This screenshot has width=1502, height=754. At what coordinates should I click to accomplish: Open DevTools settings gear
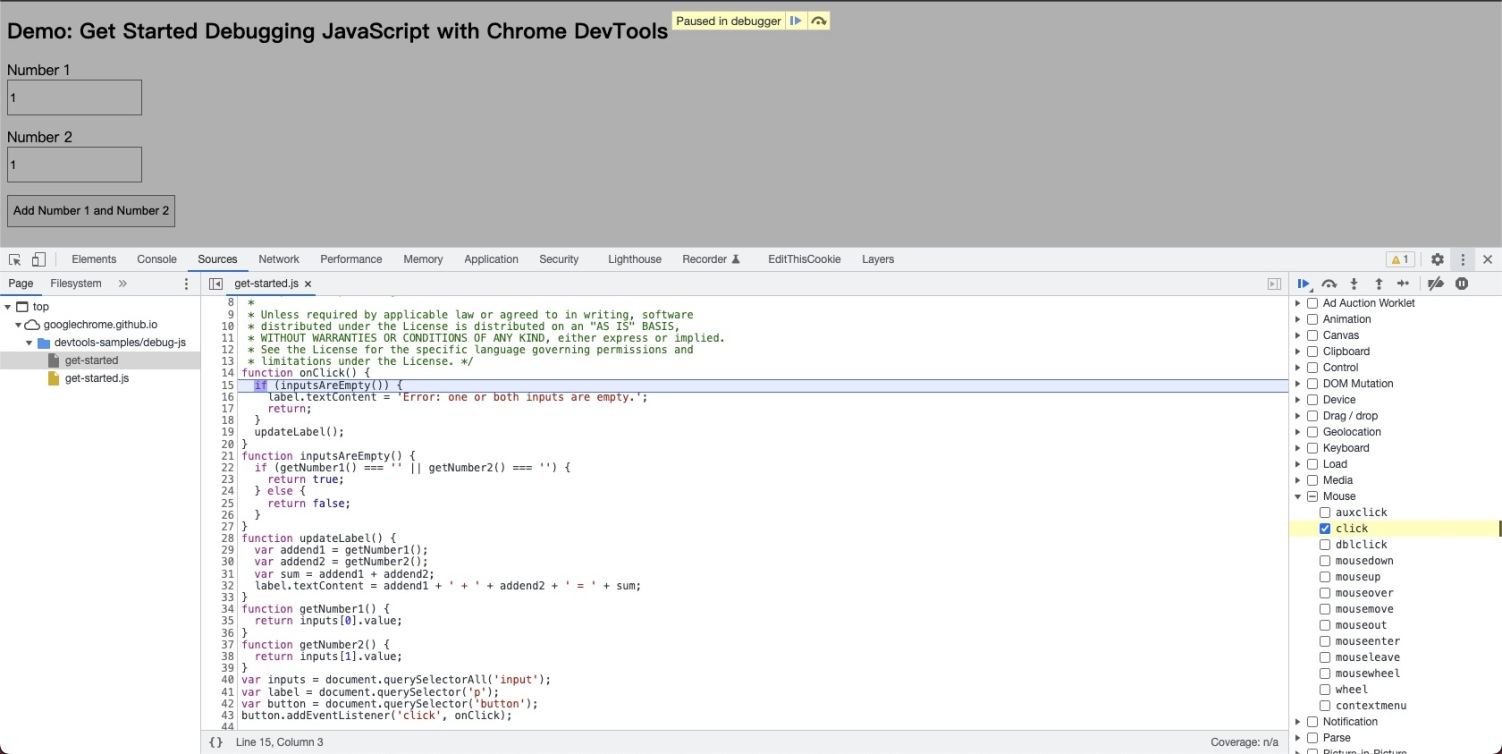point(1437,259)
